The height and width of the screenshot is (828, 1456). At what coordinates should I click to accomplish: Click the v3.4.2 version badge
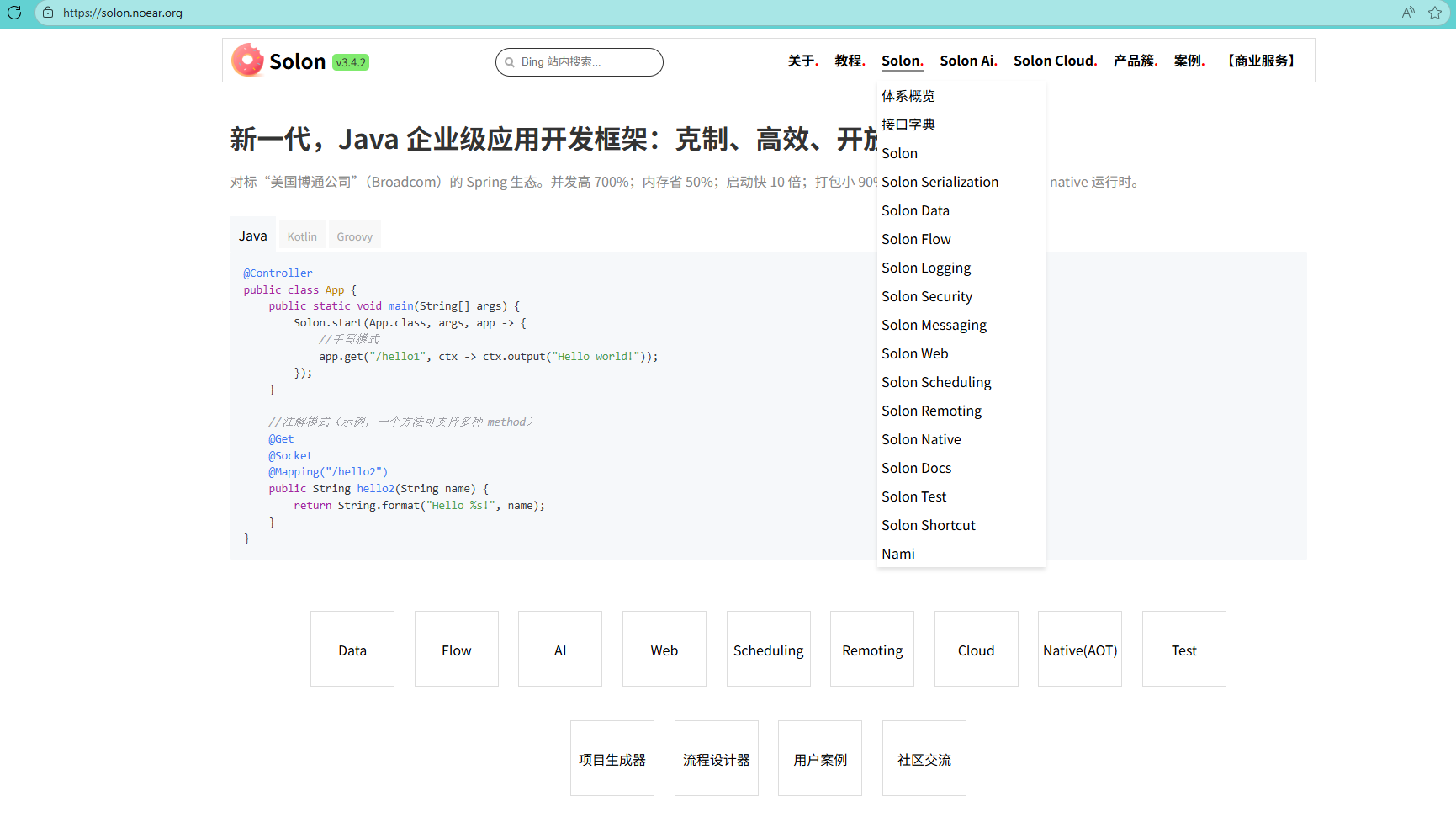tap(351, 62)
